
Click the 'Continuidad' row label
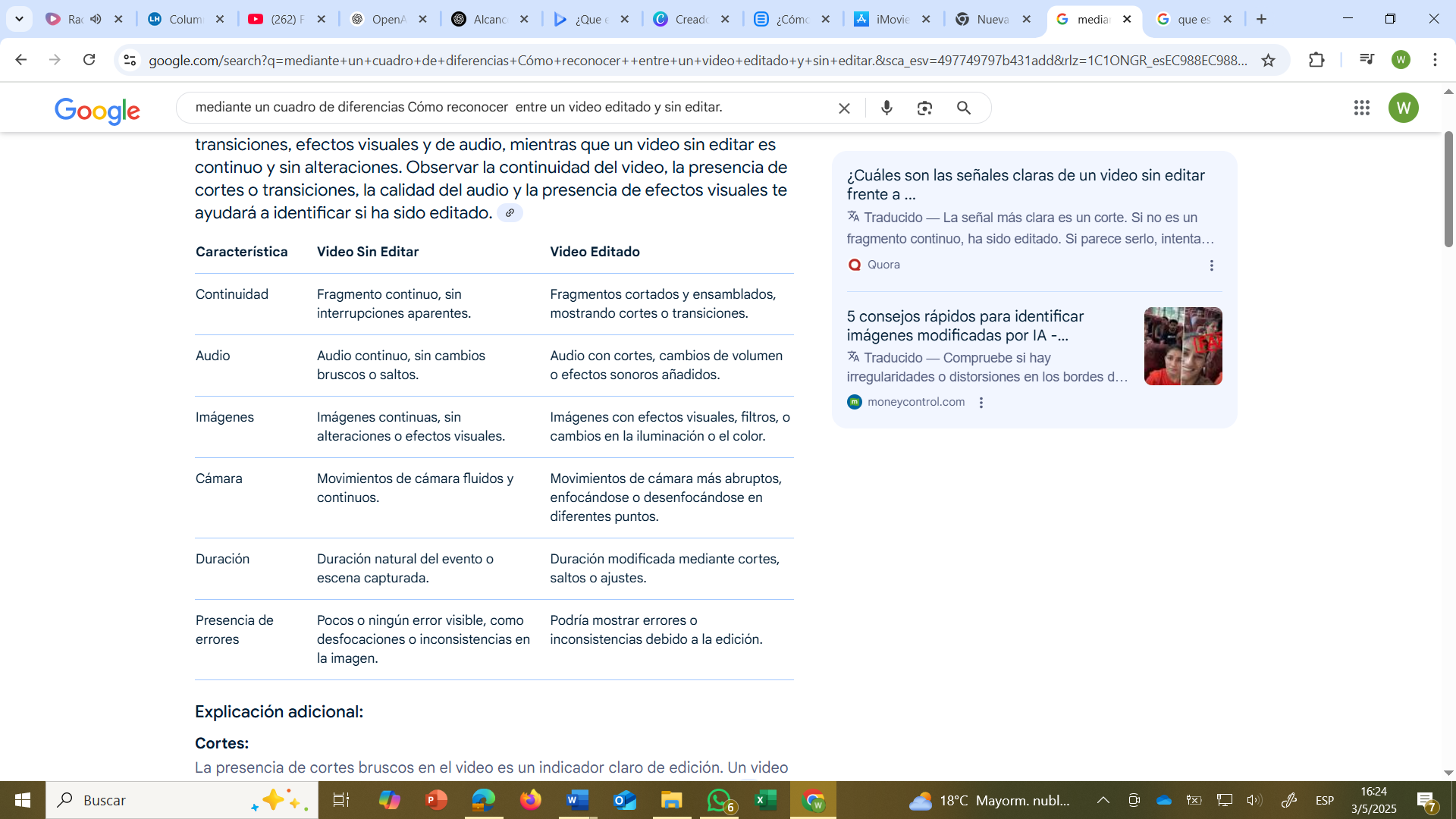pyautogui.click(x=232, y=294)
